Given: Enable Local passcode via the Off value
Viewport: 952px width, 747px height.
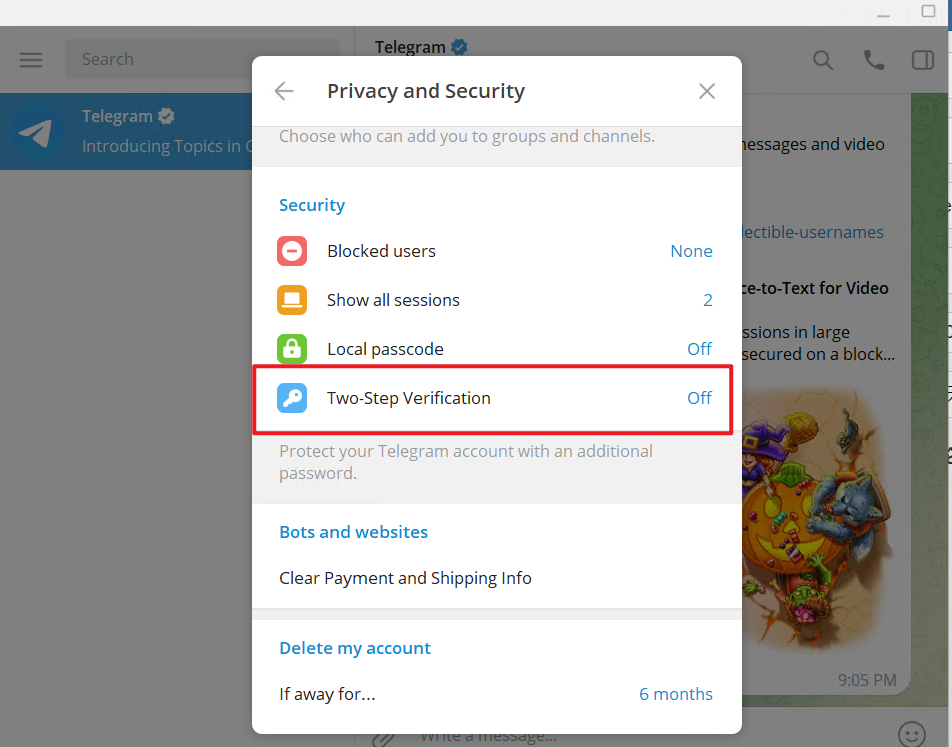Looking at the screenshot, I should click(699, 349).
